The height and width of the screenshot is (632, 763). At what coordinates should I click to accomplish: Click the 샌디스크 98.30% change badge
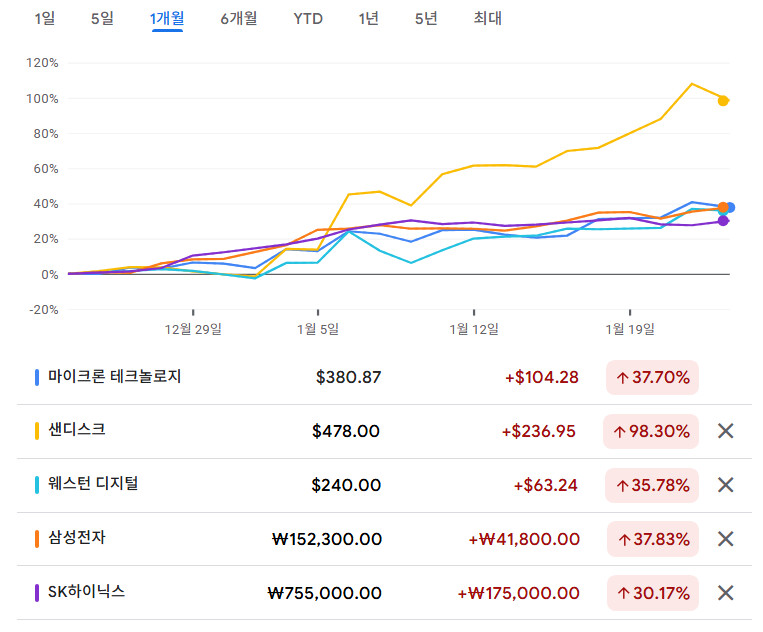(x=652, y=431)
